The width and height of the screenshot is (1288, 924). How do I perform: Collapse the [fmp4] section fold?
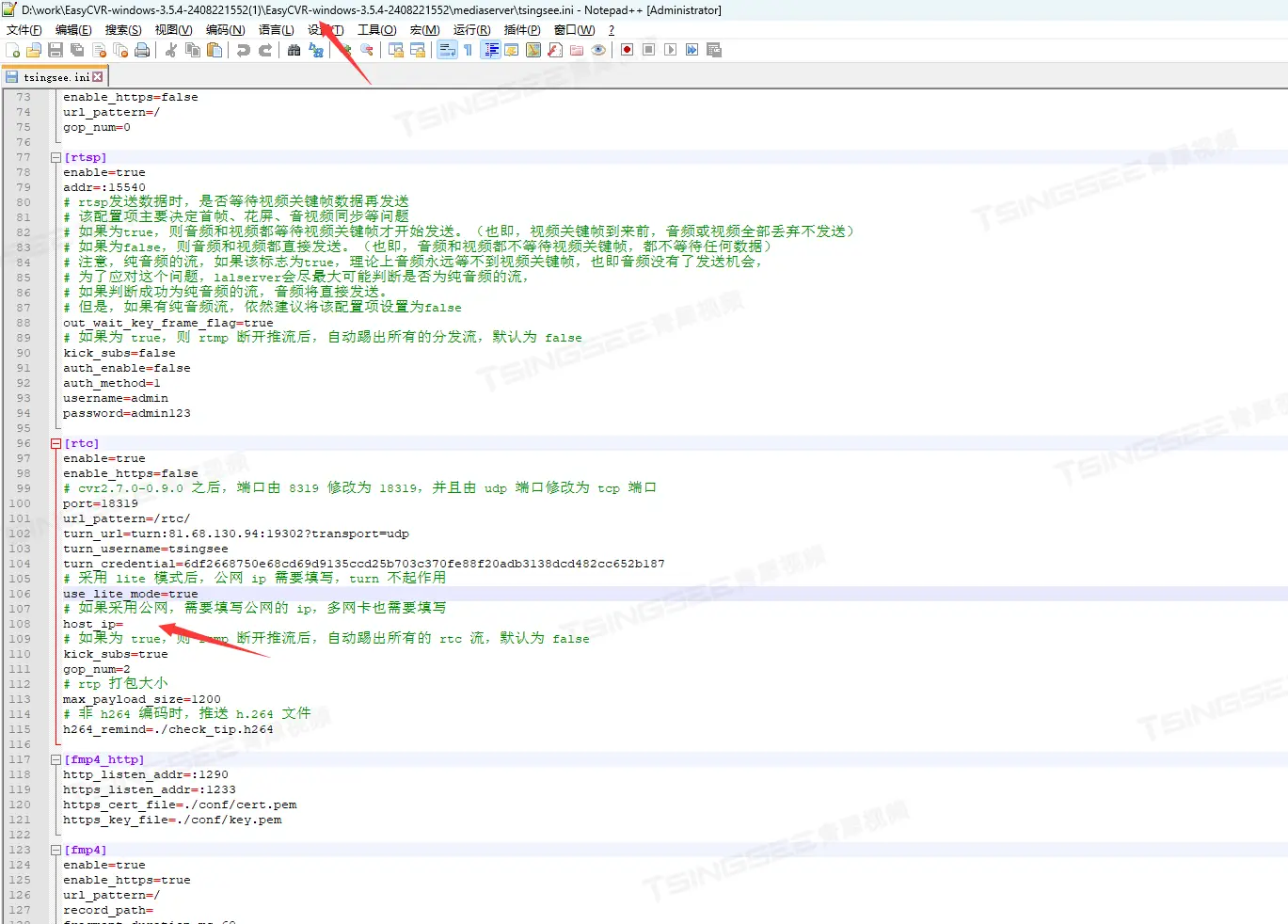56,850
